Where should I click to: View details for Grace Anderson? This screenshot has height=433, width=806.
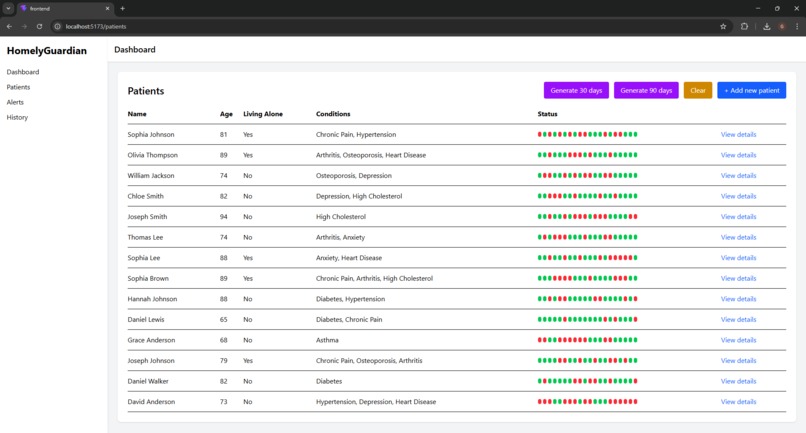[738, 340]
